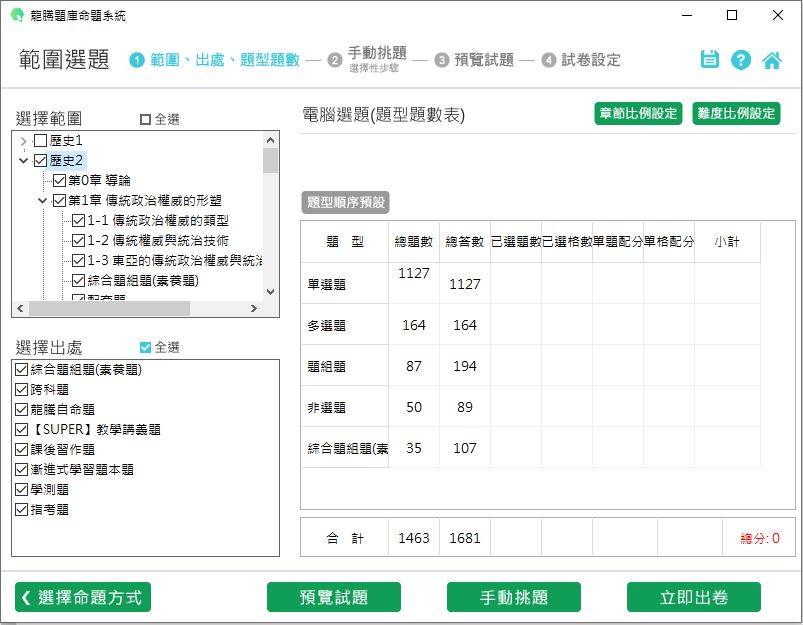Go to step 手動挑題 in wizard
Viewport: 803px width, 625px height.
(377, 53)
